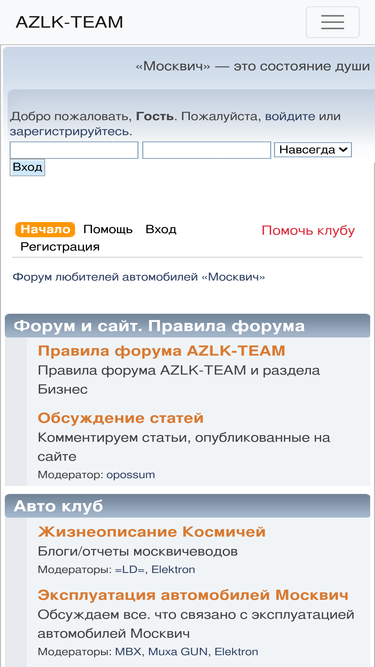This screenshot has height=667, width=375.
Task: Click the Вход submit button
Action: coord(27,167)
